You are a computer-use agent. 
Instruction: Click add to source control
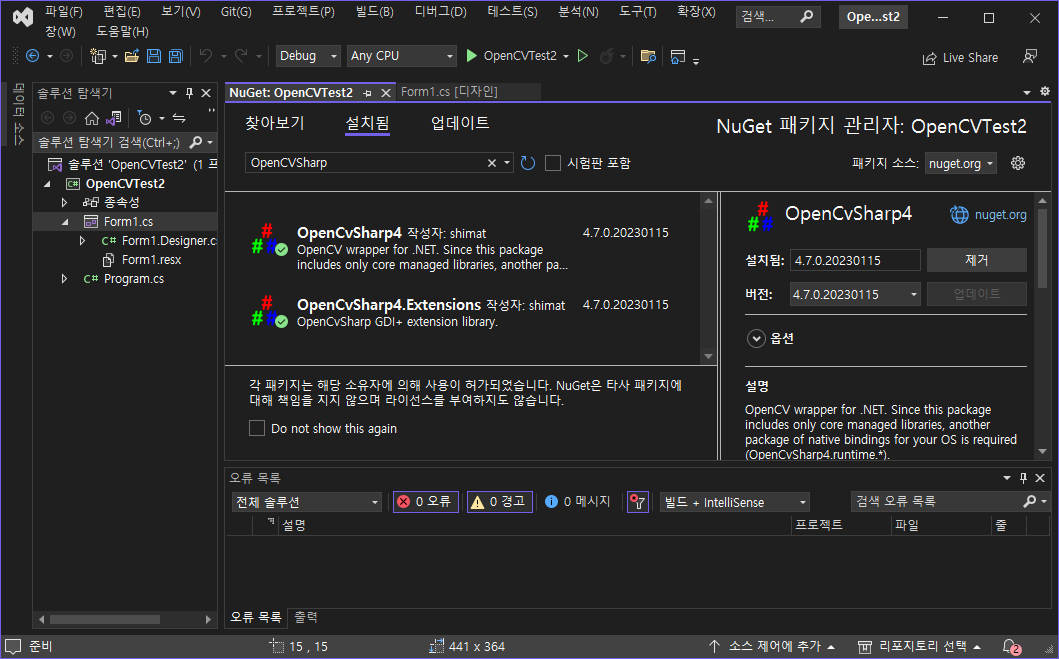tap(773, 647)
